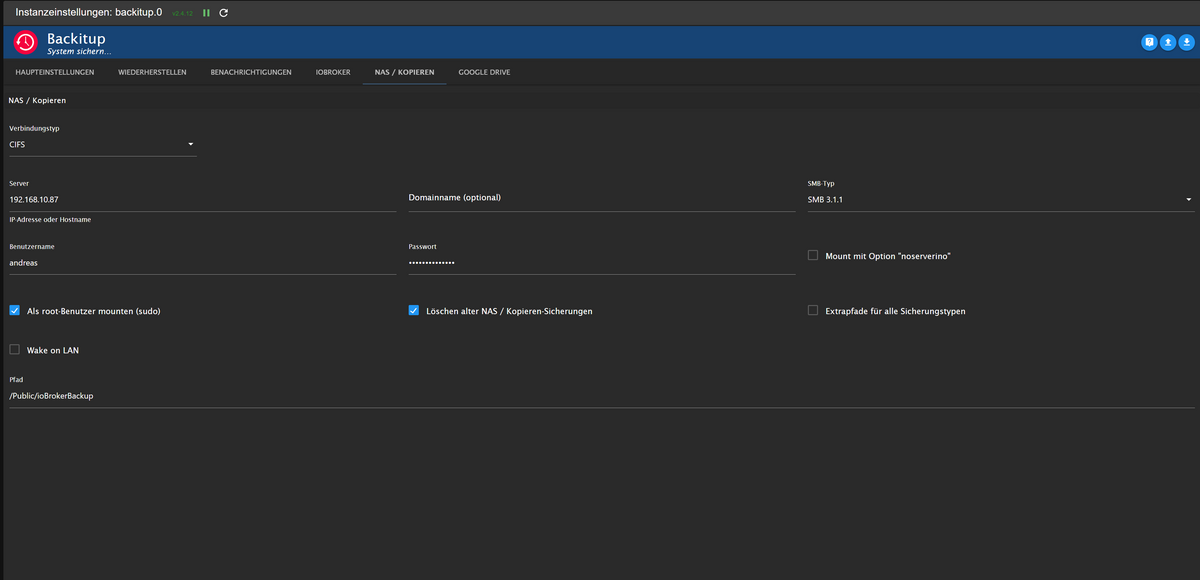
Task: Disable mounting as root user (sudo)
Action: point(15,311)
